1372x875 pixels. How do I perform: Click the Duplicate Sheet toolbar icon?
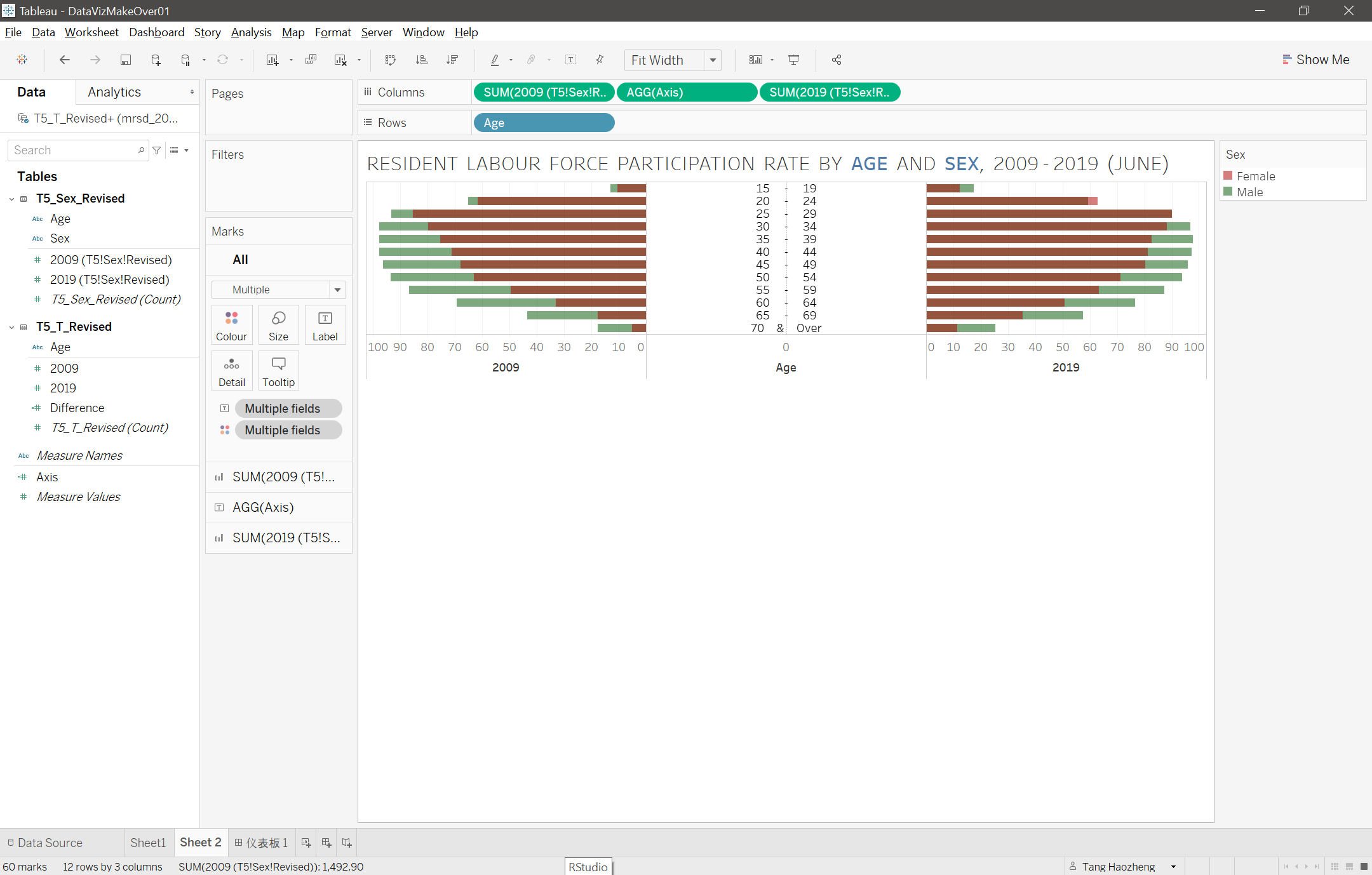click(311, 60)
